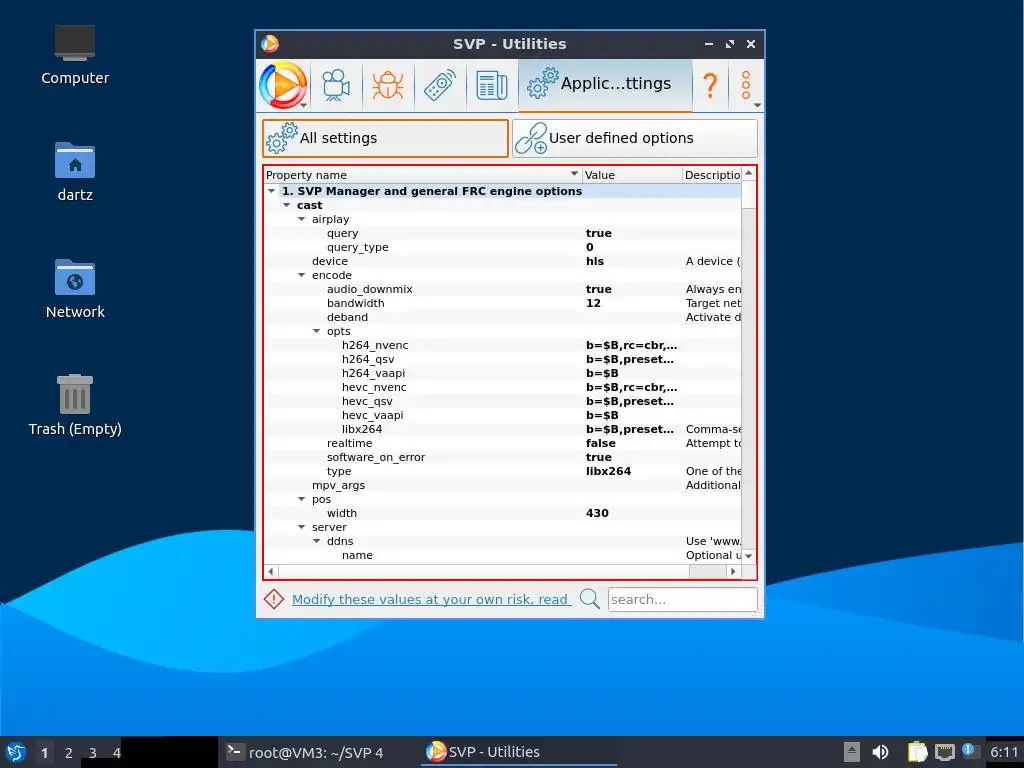
Task: Open the SVP main menu logo button
Action: pyautogui.click(x=283, y=85)
